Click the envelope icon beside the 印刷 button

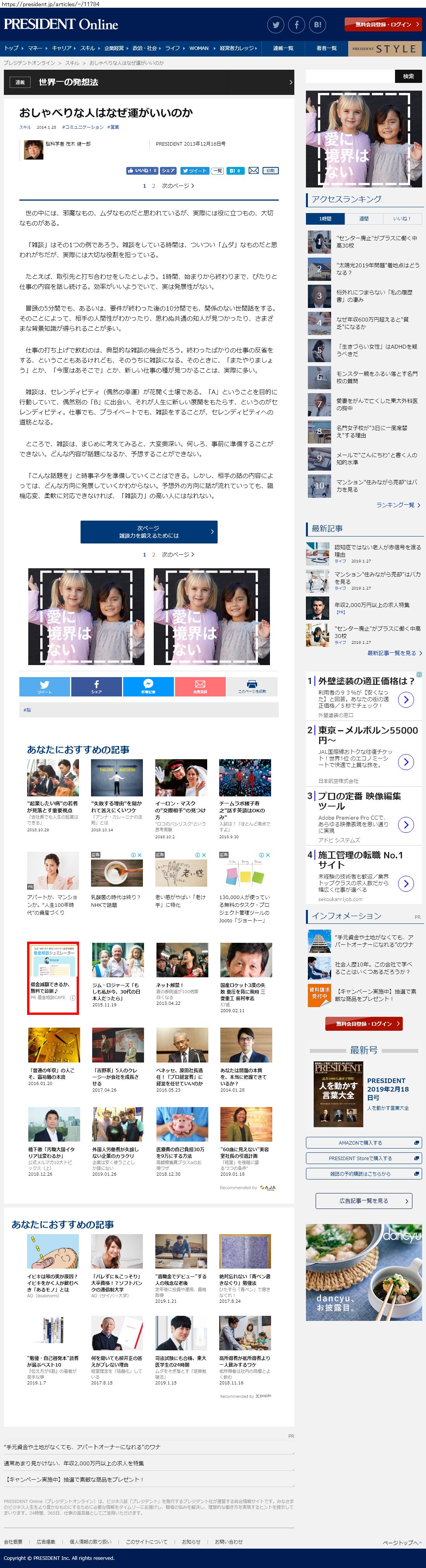tap(254, 170)
